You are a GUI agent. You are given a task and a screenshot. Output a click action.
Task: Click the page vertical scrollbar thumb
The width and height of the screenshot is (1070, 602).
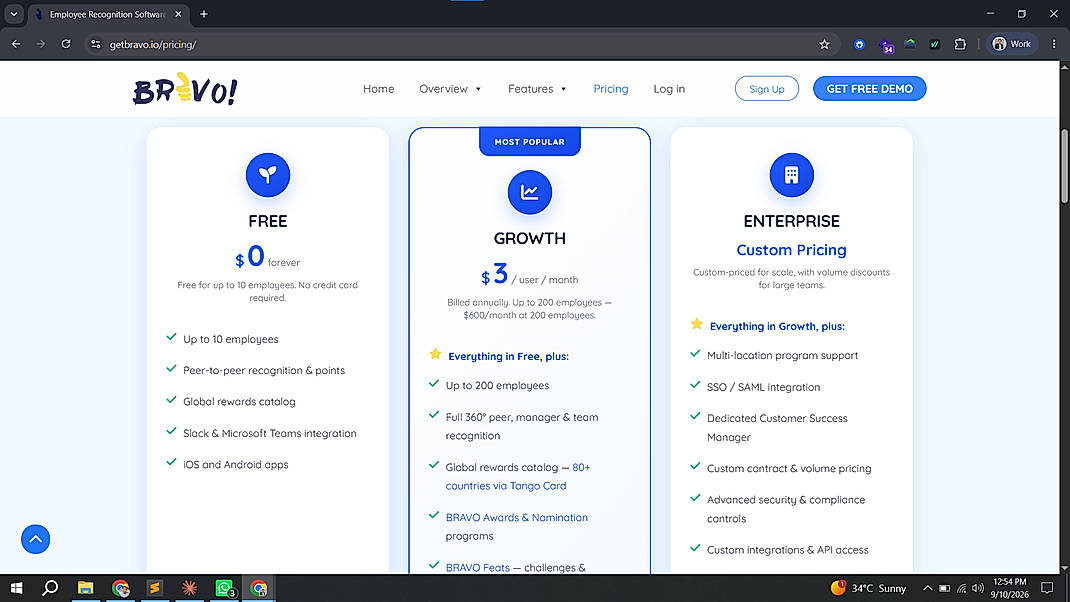[x=1065, y=166]
